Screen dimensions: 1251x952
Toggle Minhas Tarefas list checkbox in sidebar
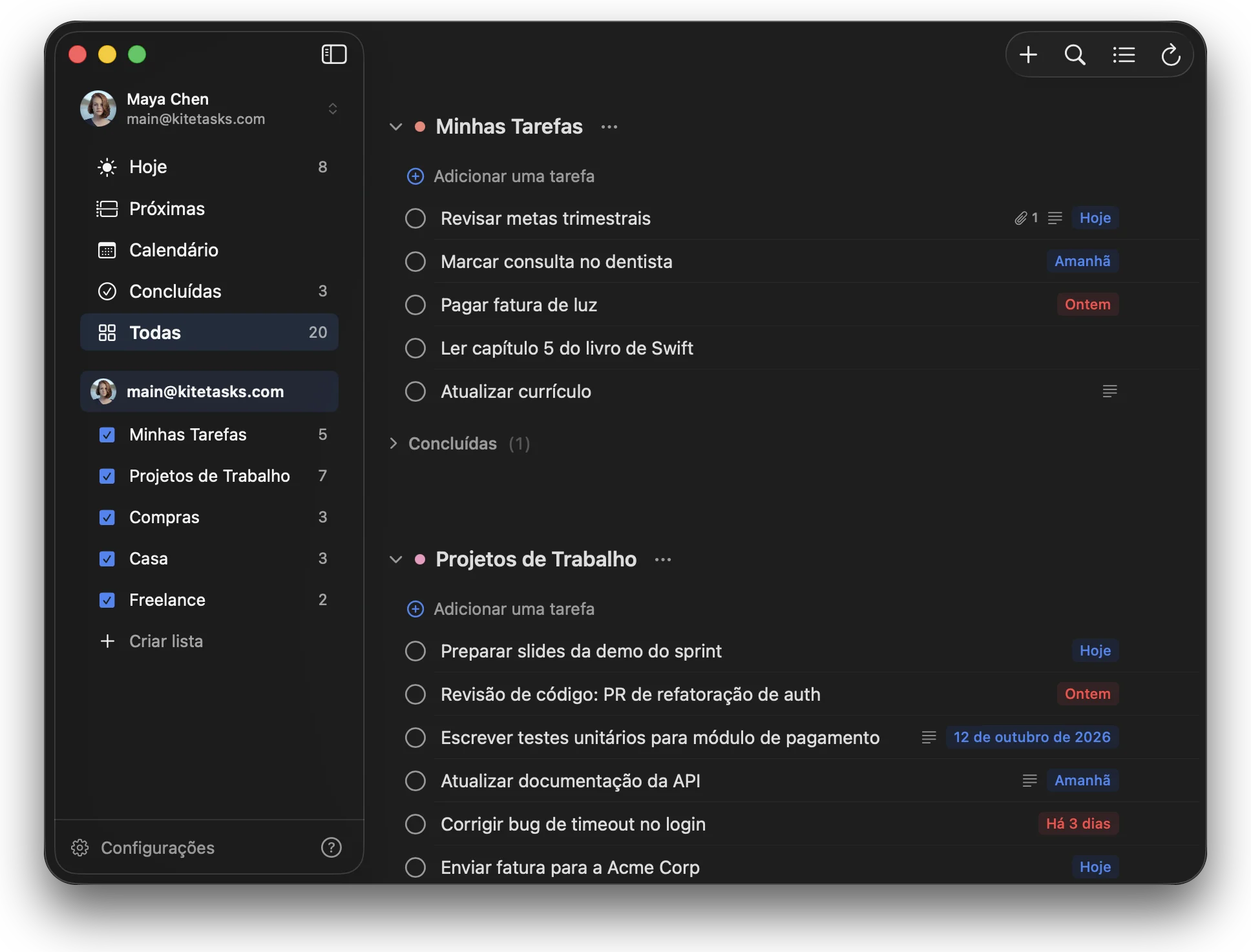[x=107, y=435]
